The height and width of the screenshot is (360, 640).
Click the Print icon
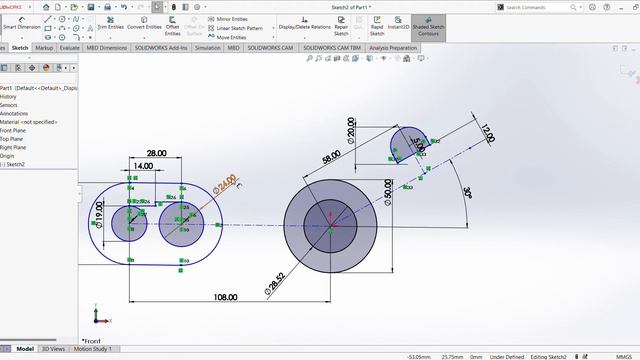tap(107, 7)
